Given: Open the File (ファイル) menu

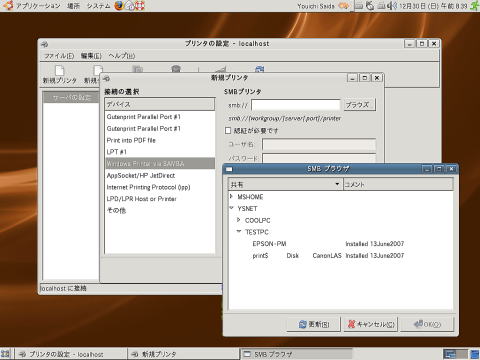Looking at the screenshot, I should pyautogui.click(x=59, y=56).
